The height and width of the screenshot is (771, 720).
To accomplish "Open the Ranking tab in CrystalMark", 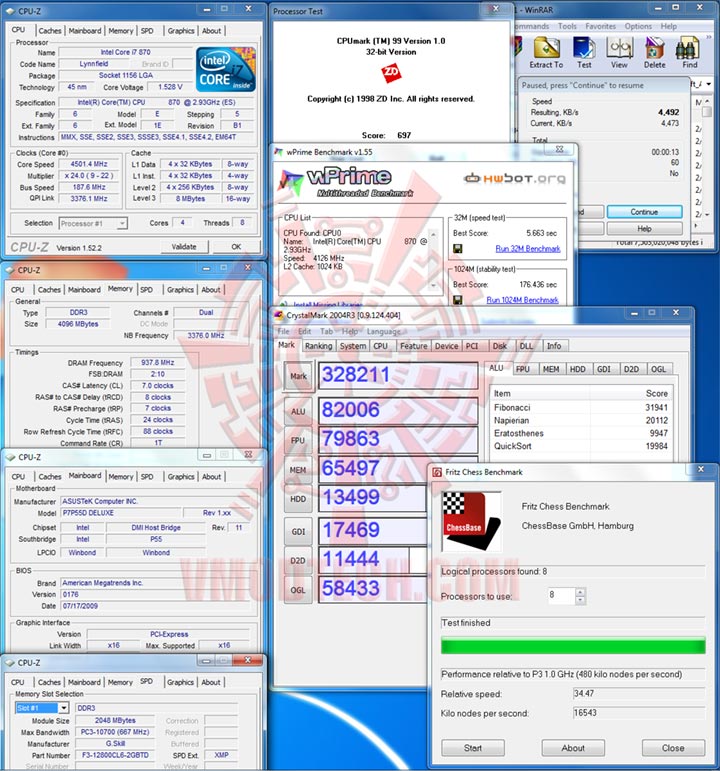I will click(319, 346).
